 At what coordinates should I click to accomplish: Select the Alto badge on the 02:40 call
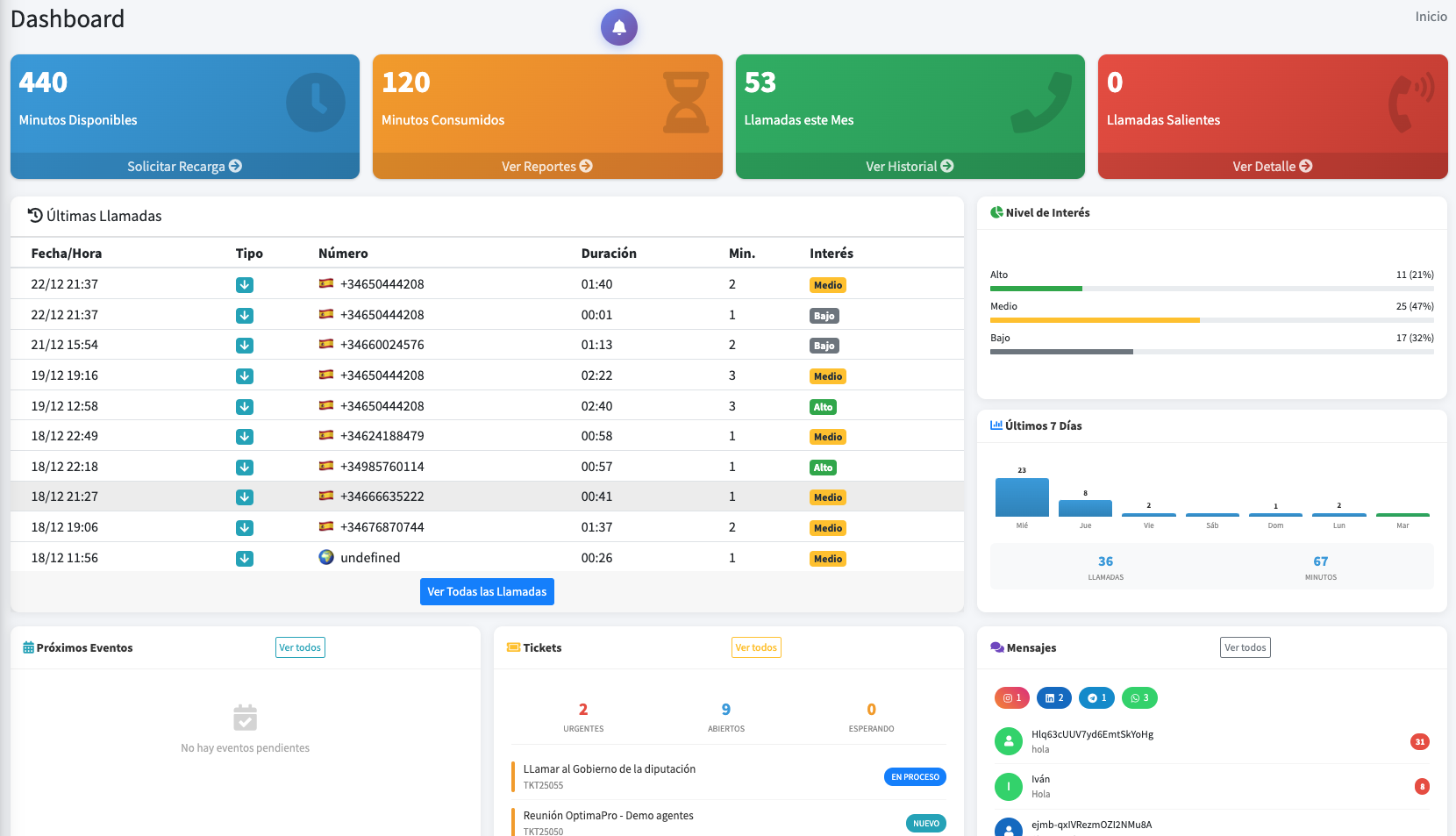[823, 406]
